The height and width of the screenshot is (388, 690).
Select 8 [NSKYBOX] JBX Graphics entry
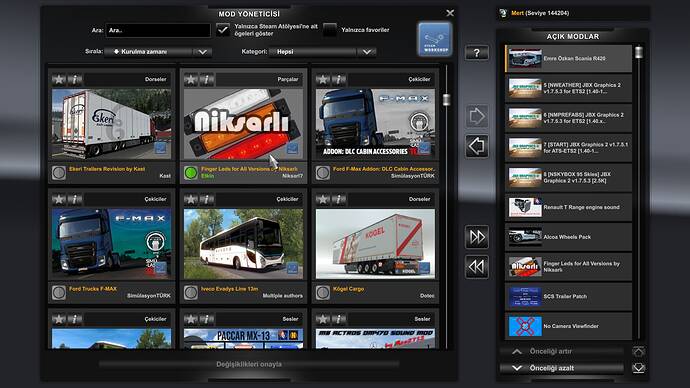pos(568,177)
